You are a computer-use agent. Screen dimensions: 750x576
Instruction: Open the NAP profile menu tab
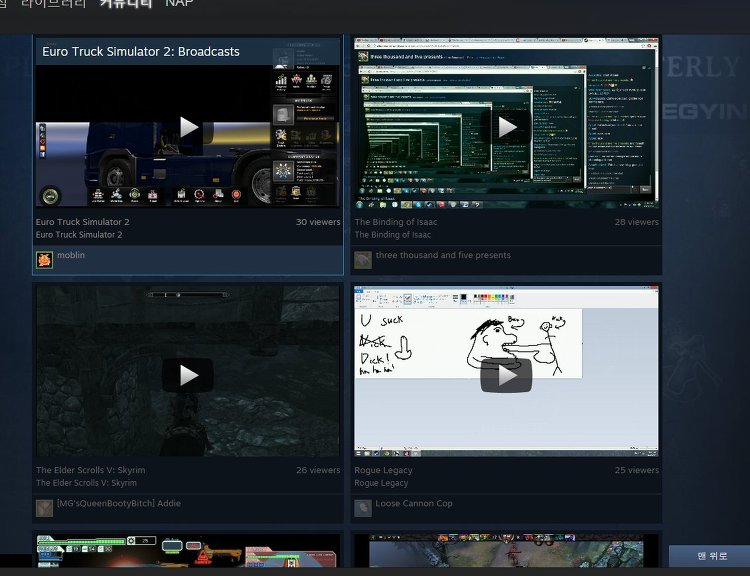[179, 3]
